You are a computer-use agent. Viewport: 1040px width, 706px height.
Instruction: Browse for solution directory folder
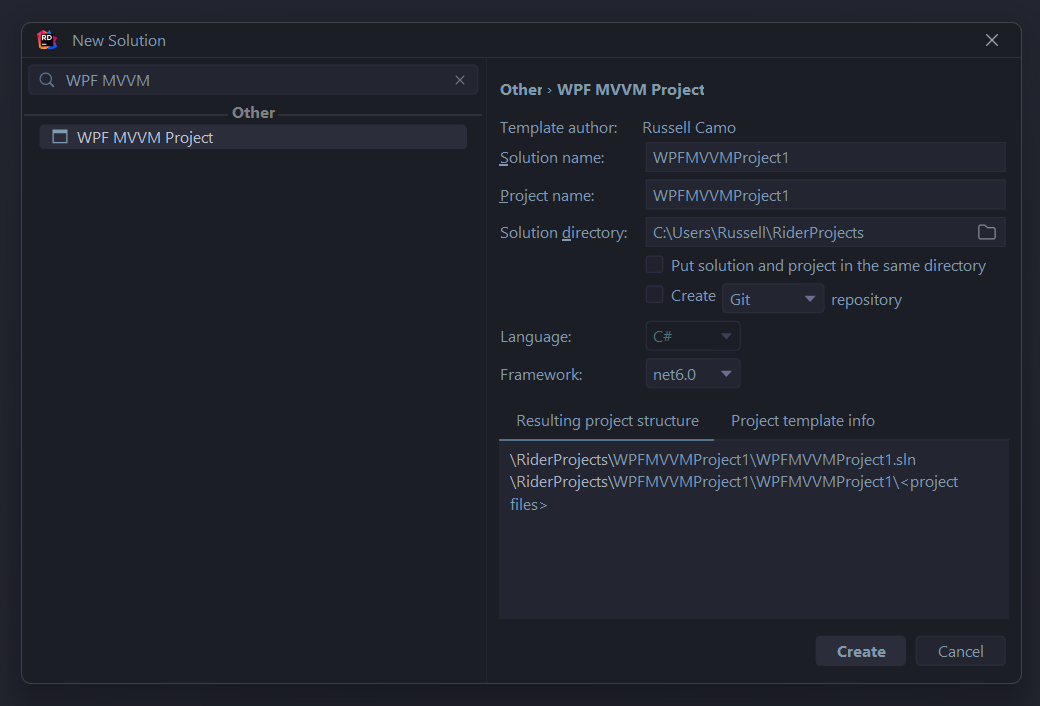986,232
